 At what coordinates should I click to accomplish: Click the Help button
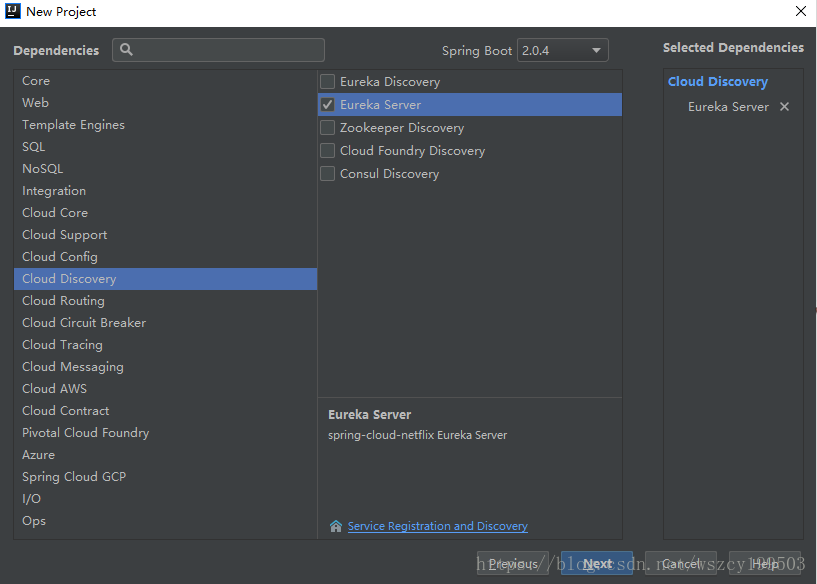click(765, 563)
